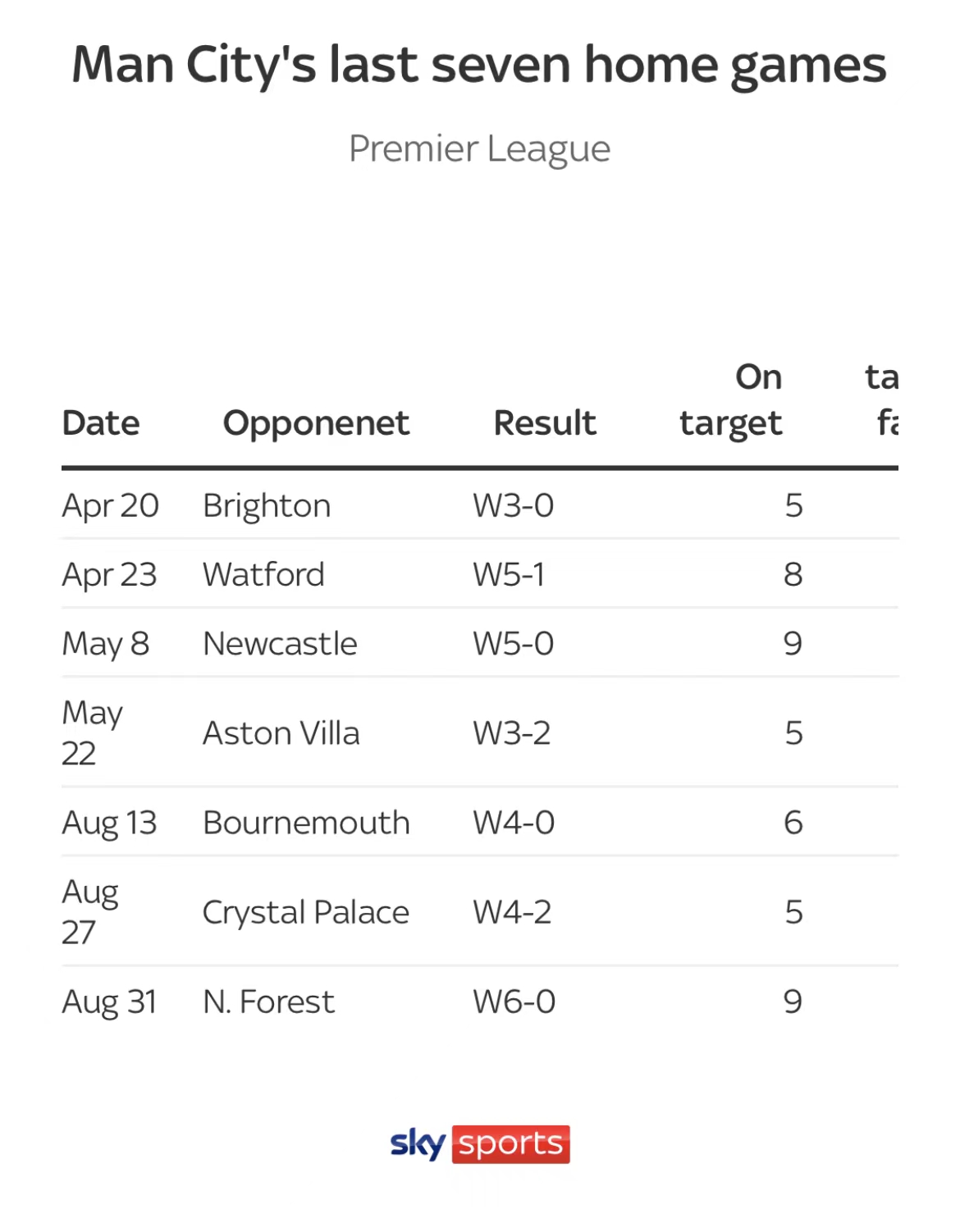Select the Watford opponent cell

263,574
